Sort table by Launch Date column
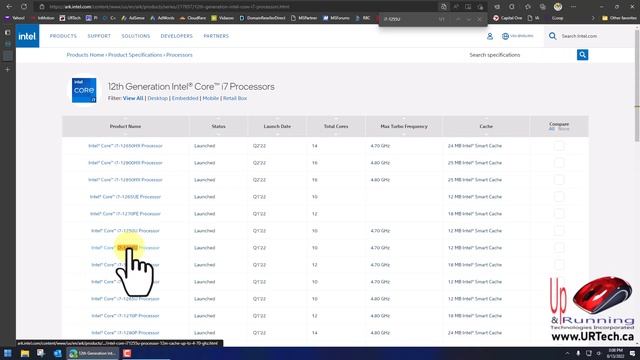This screenshot has width=640, height=360. click(x=277, y=127)
